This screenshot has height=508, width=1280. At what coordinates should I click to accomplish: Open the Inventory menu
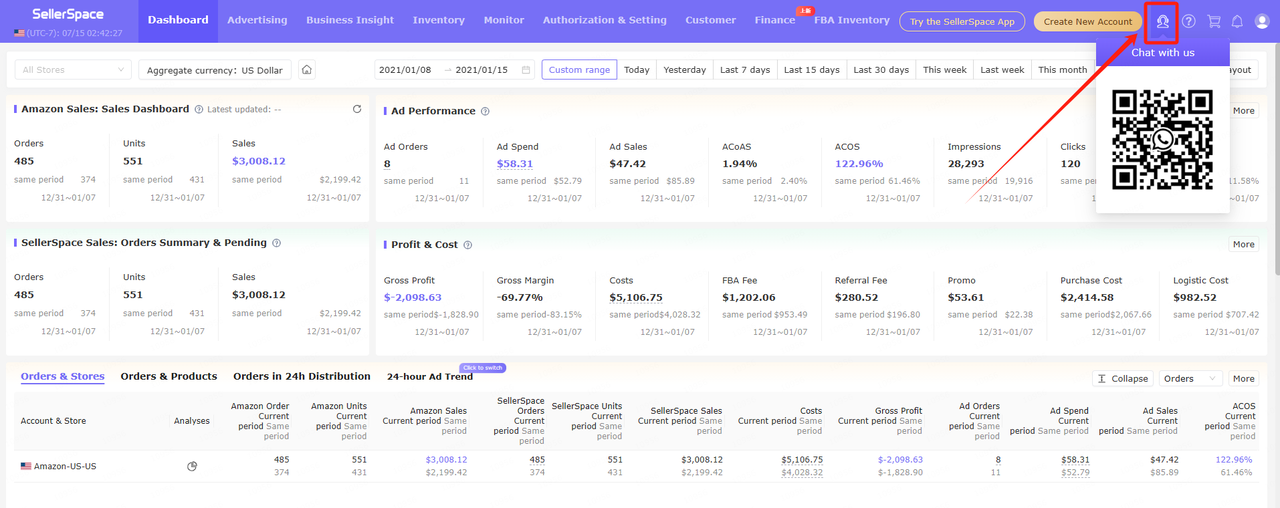click(439, 20)
